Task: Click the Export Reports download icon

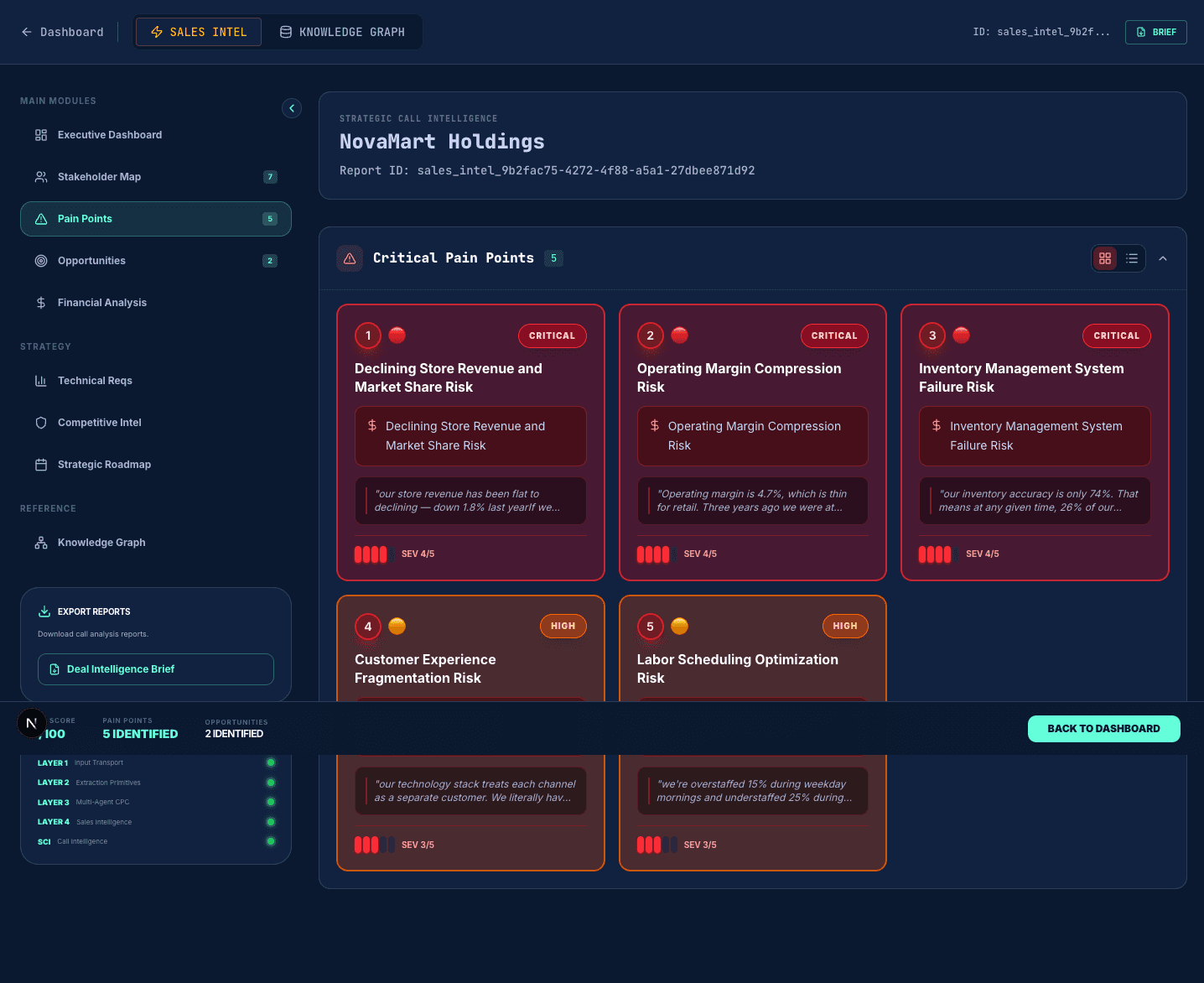Action: [44, 611]
